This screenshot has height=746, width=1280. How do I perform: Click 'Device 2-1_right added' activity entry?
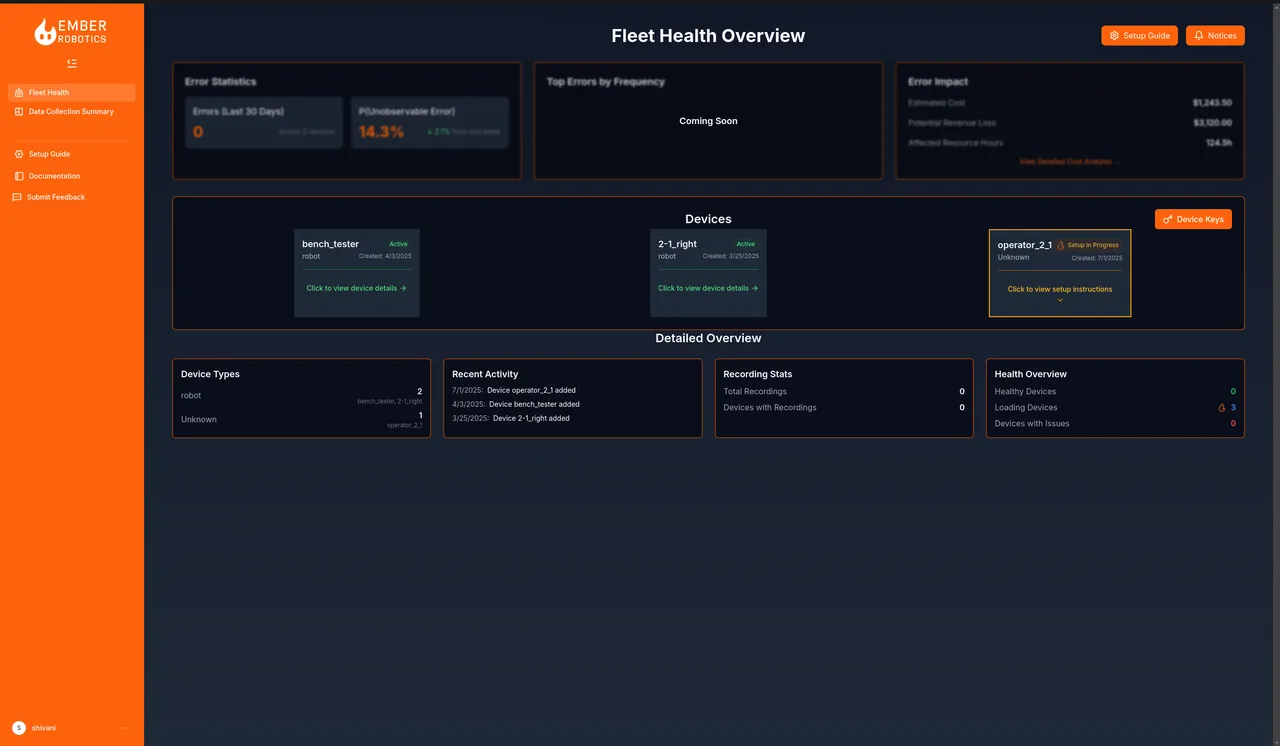[531, 418]
